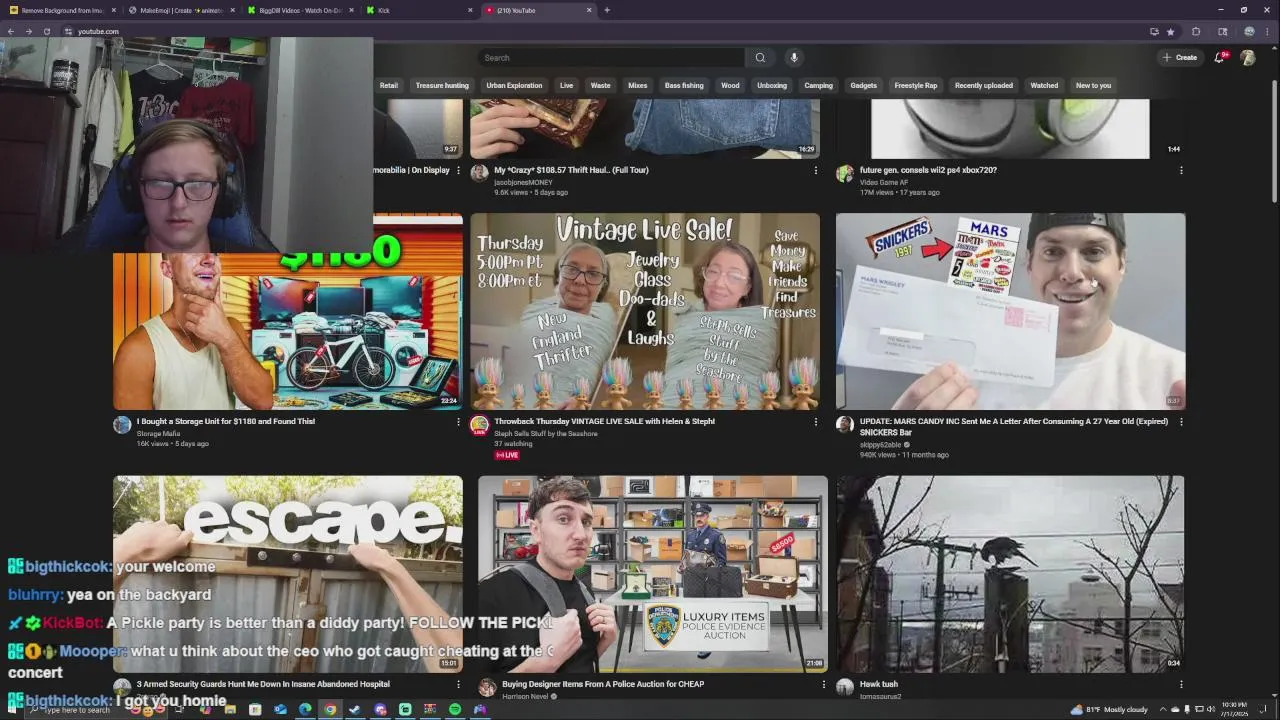The height and width of the screenshot is (720, 1280).
Task: Open the Luxury Items police auction thumbnail
Action: (x=653, y=574)
